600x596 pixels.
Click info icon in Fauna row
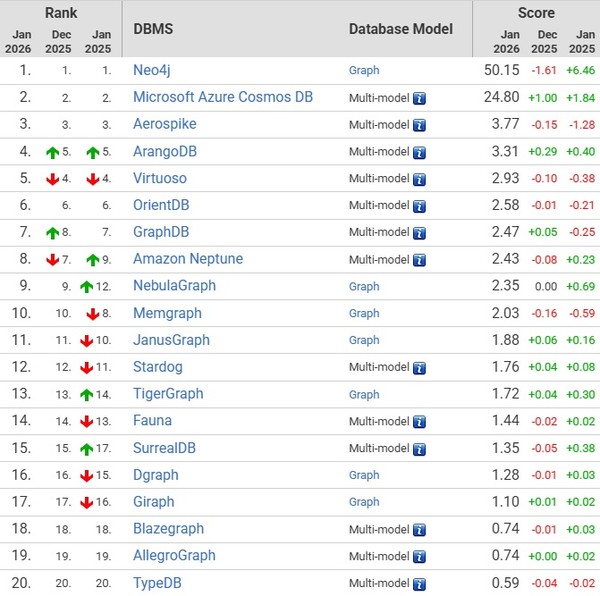point(419,422)
